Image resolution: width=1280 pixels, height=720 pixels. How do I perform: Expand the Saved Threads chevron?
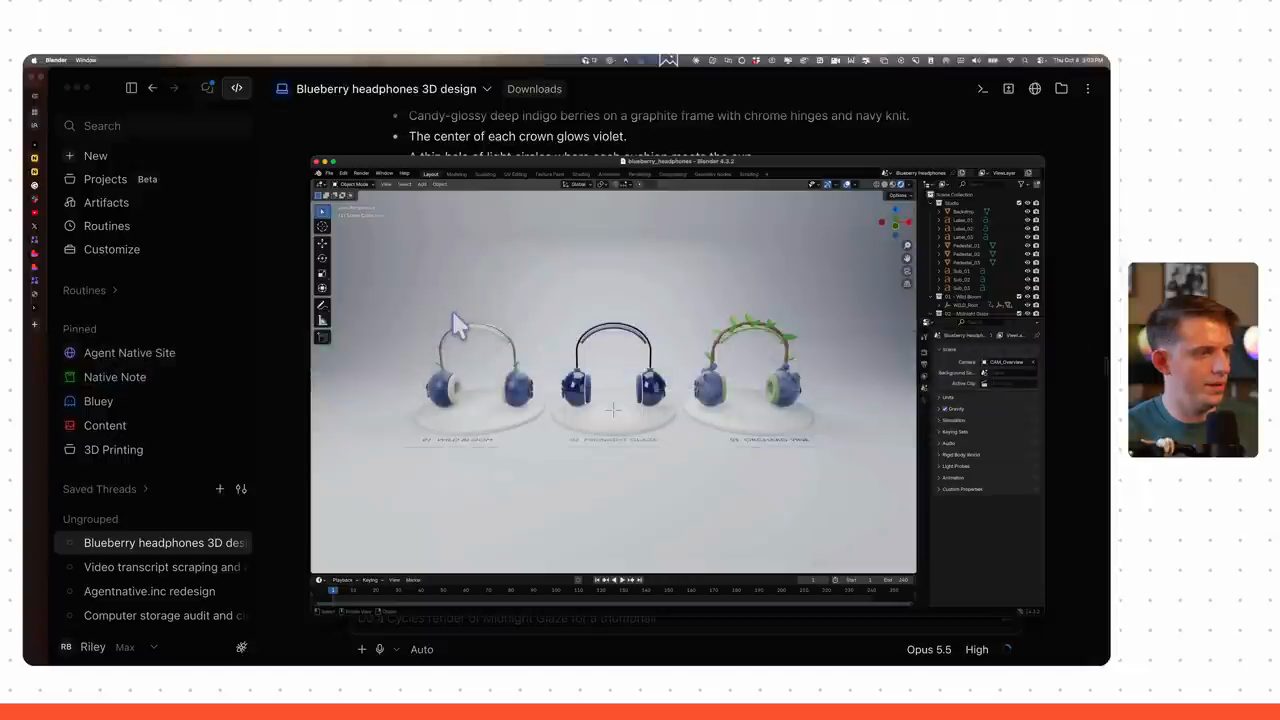[x=146, y=489]
